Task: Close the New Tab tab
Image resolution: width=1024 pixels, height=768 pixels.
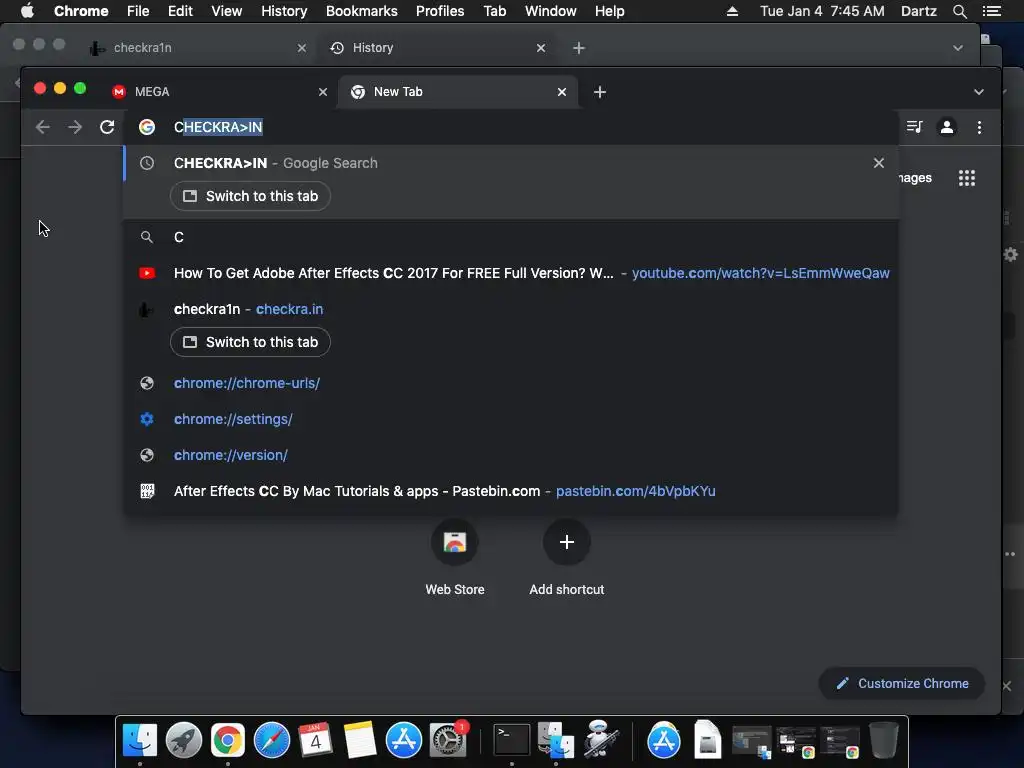Action: (x=562, y=92)
